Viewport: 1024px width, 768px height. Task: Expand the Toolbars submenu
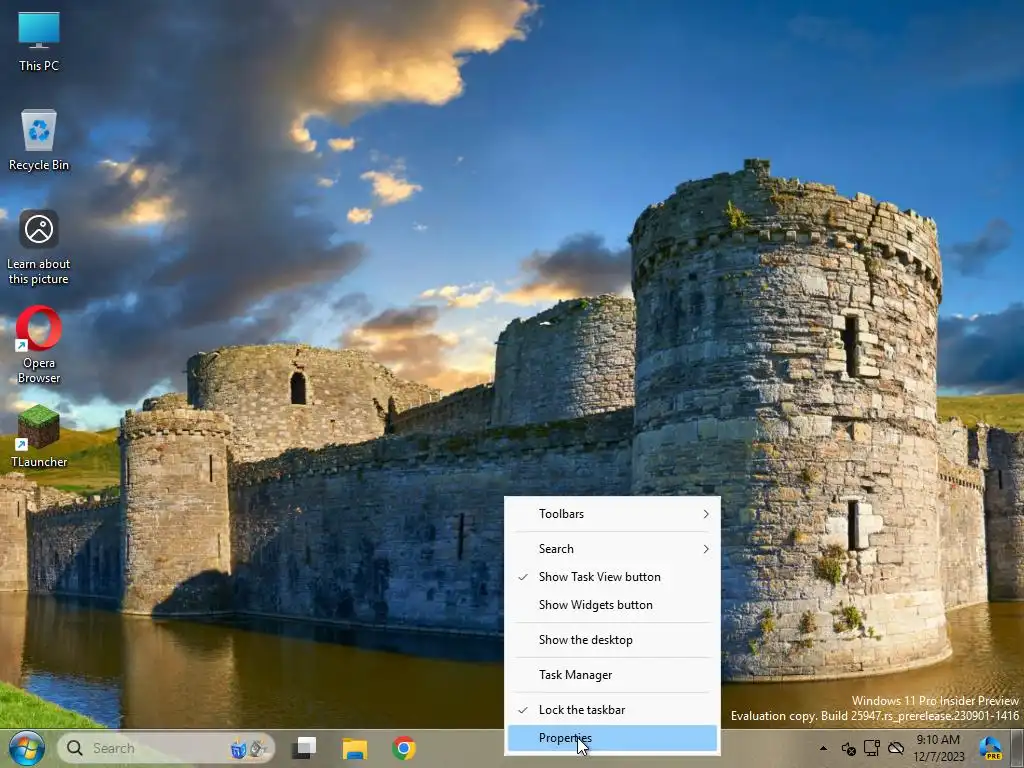613,514
